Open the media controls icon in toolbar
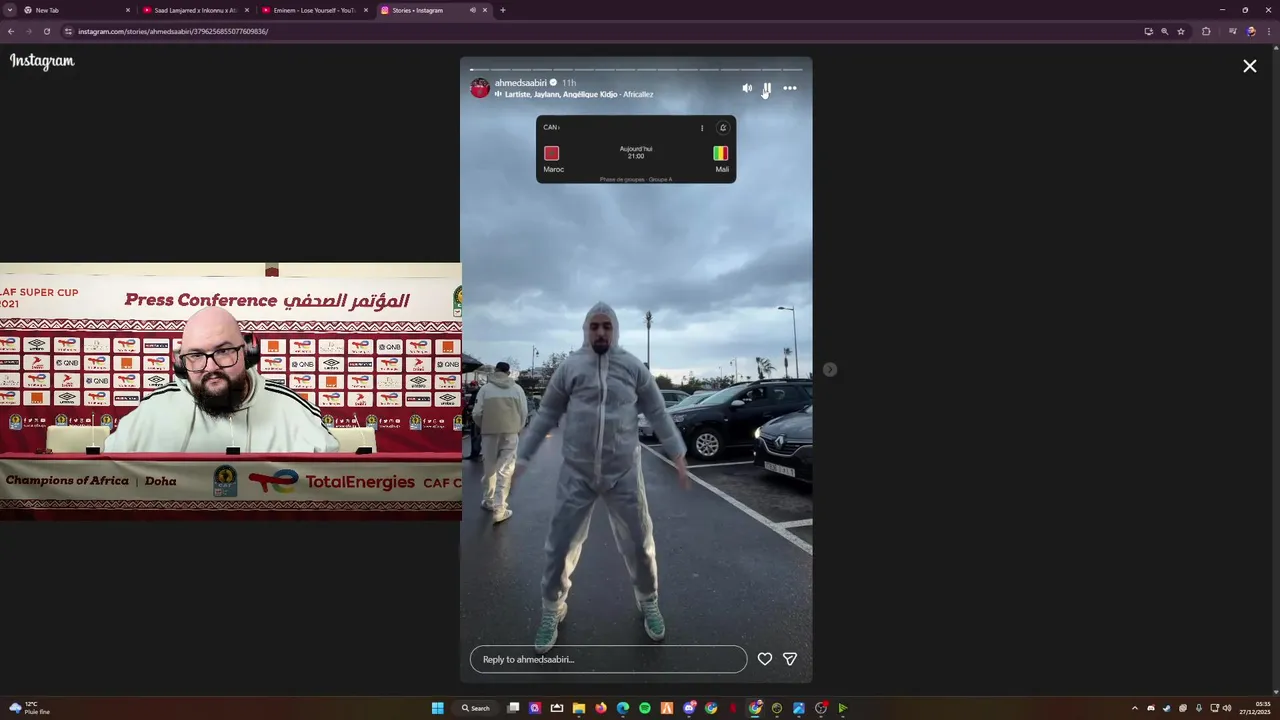The height and width of the screenshot is (720, 1280). (1233, 31)
